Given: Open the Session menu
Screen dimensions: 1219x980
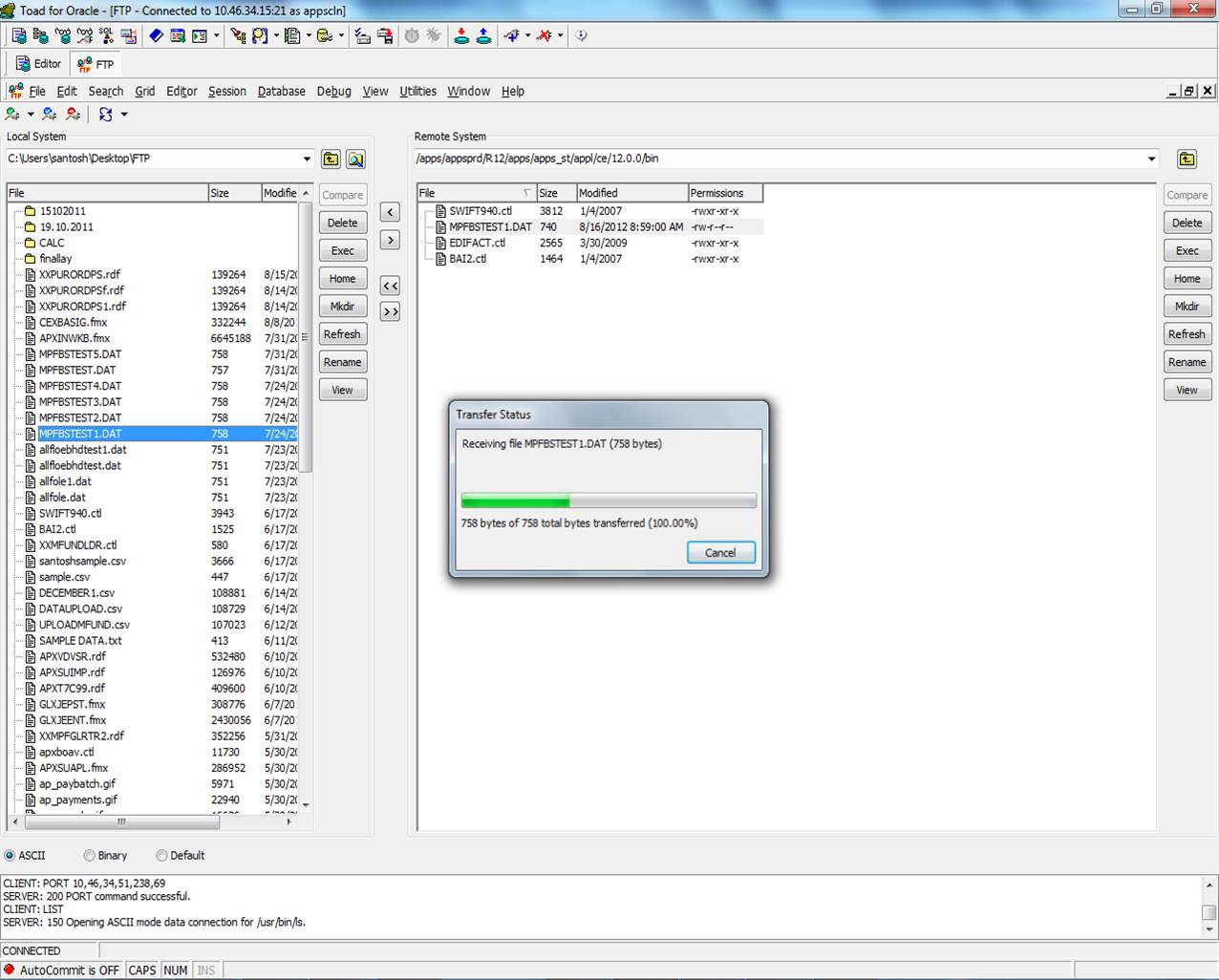Looking at the screenshot, I should click(227, 91).
